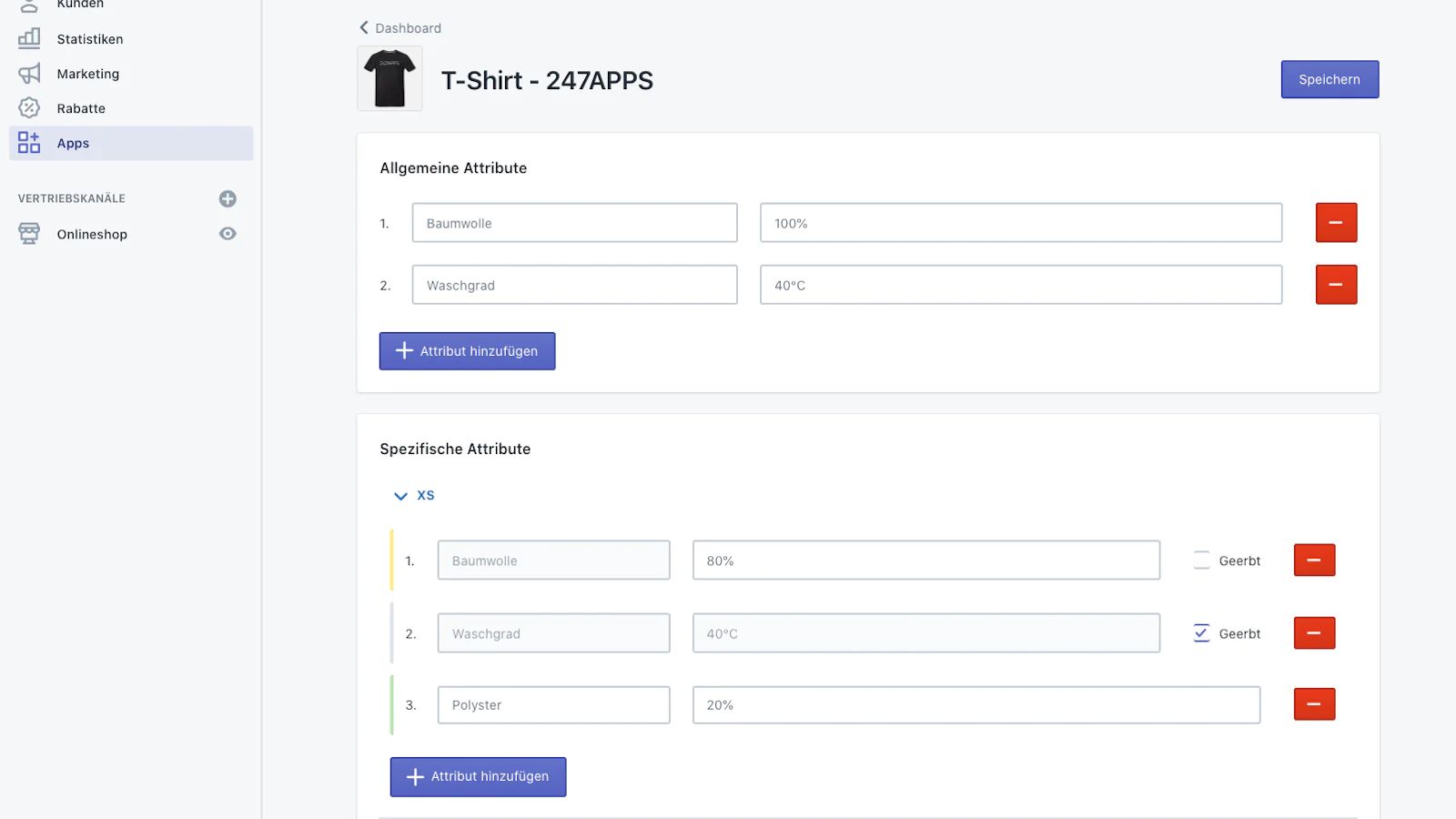Screen dimensions: 1456x819
Task: Click disabled XS Baumwolle name field
Action: [x=553, y=561]
